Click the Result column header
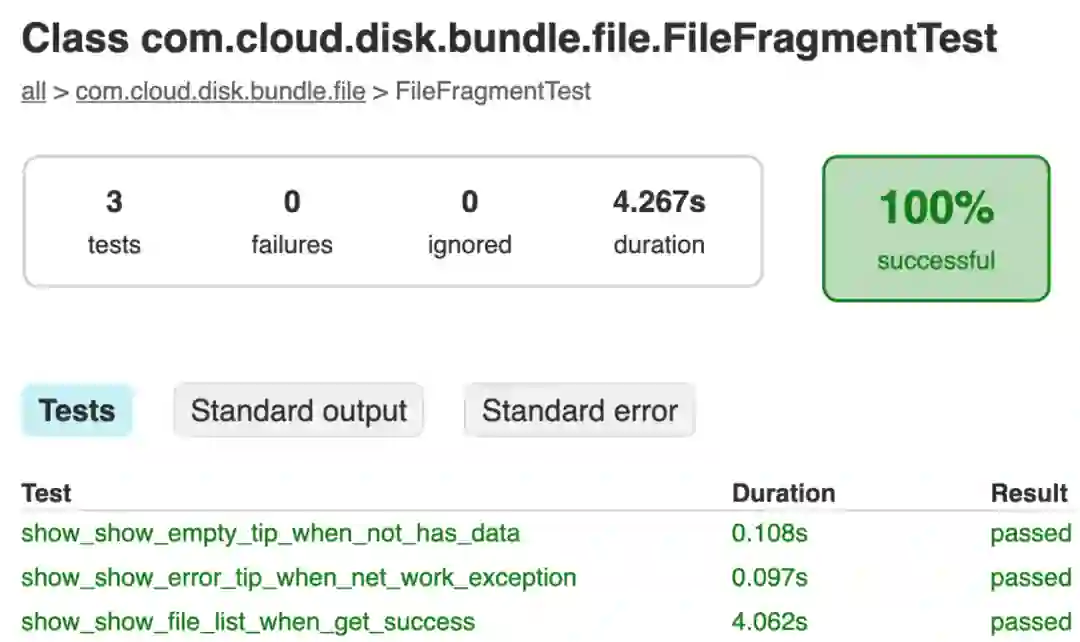This screenshot has width=1080, height=642. (x=1029, y=493)
